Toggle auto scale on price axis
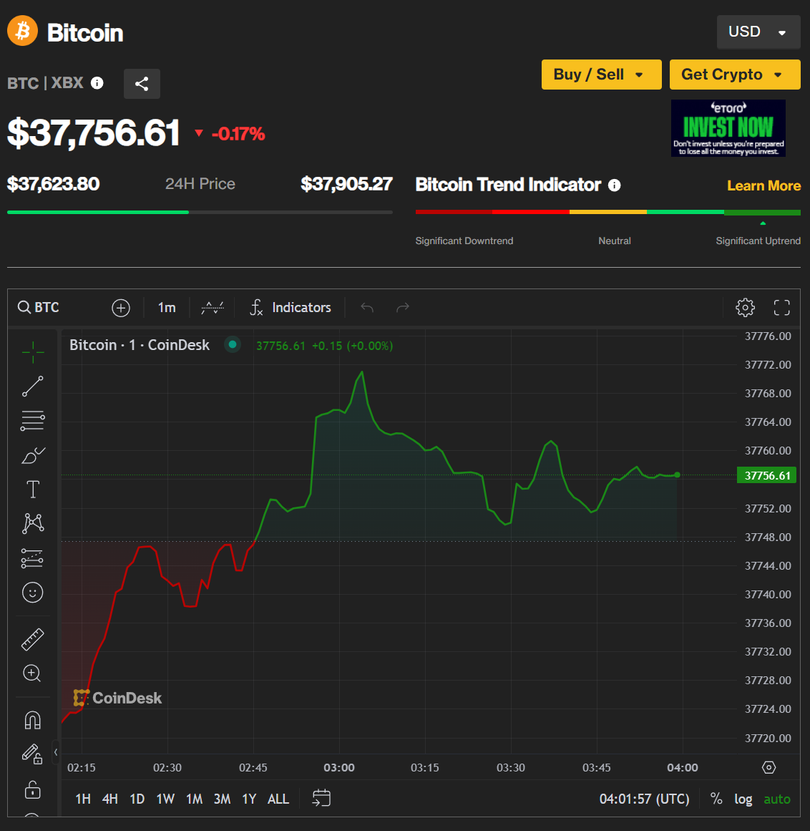The width and height of the screenshot is (810, 831). point(776,799)
